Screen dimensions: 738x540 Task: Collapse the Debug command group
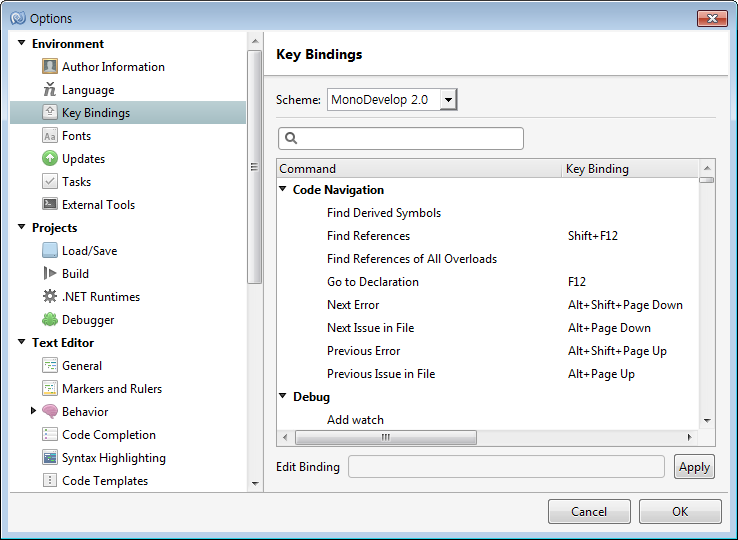click(x=283, y=397)
